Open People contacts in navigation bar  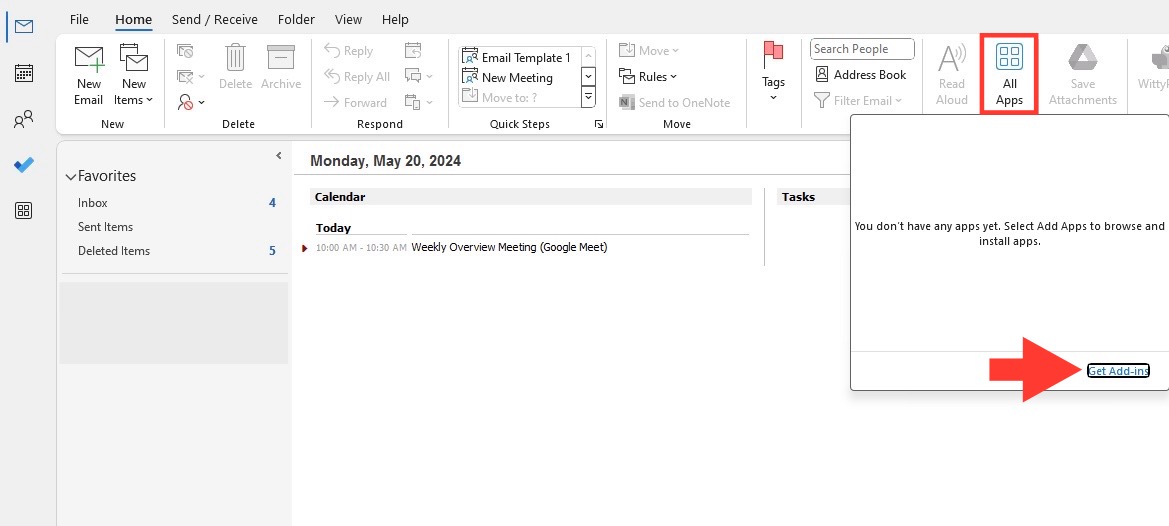coord(24,119)
